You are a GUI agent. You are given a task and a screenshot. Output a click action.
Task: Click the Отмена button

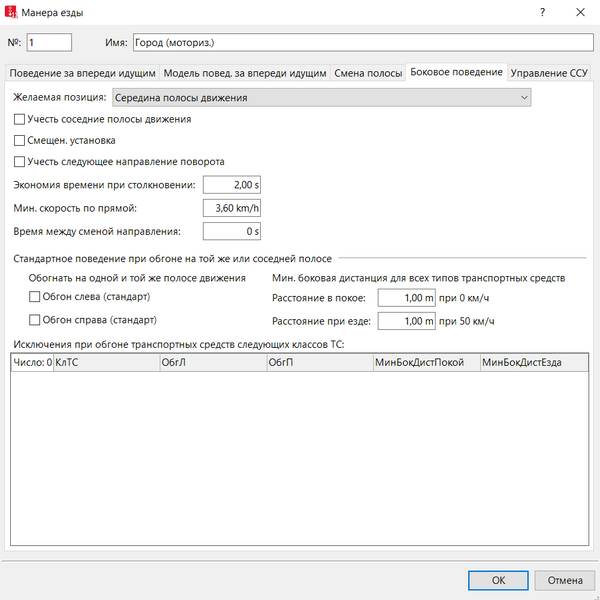pos(564,580)
